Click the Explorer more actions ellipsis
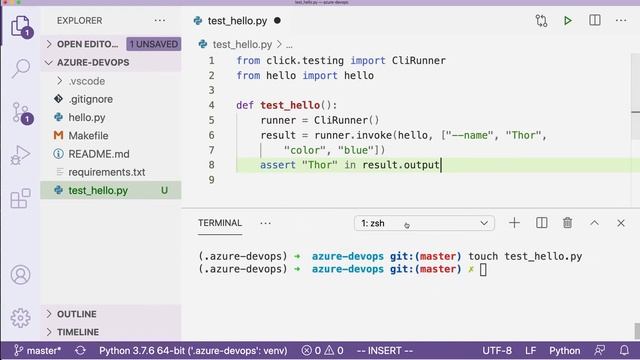This screenshot has height=360, width=640. [x=160, y=20]
